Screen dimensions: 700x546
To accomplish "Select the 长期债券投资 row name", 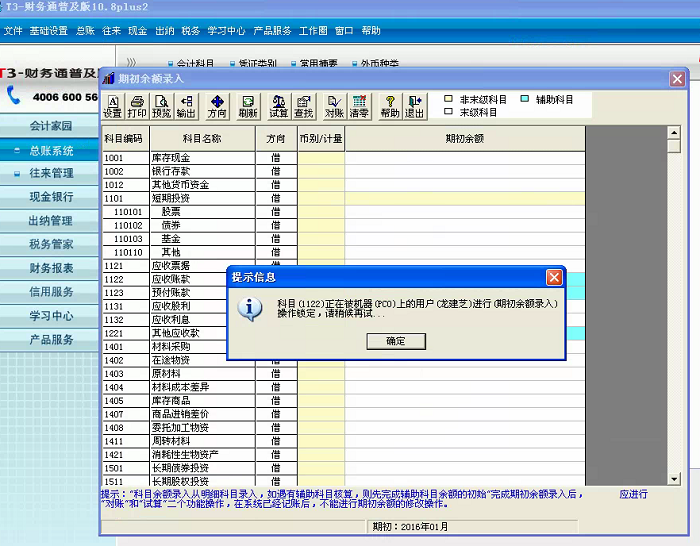I will pos(180,468).
